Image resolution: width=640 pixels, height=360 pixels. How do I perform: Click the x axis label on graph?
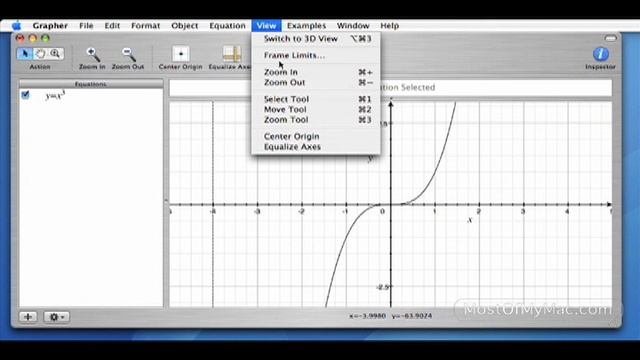coord(470,220)
